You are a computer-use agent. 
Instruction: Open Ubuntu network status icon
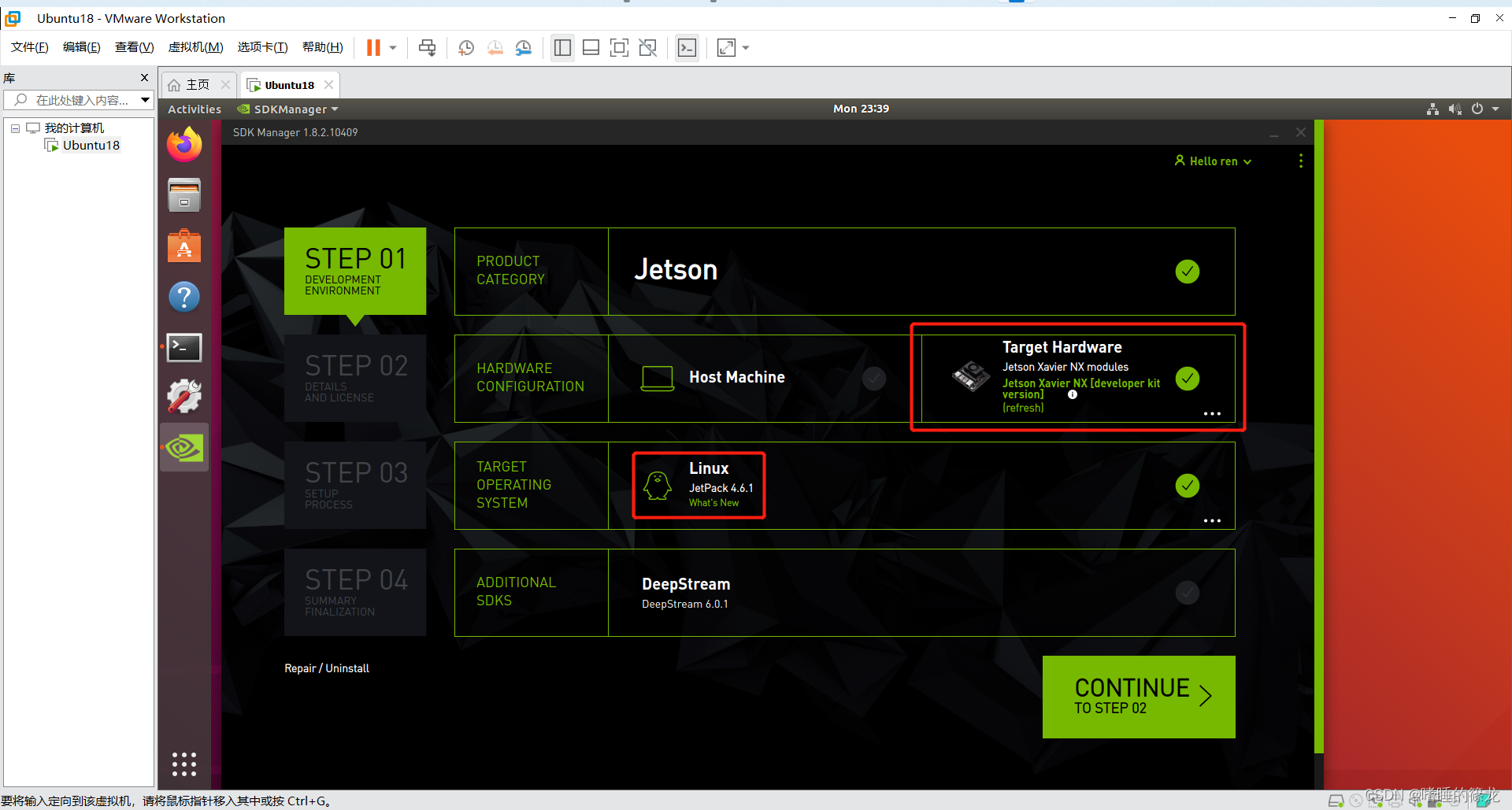pyautogui.click(x=1432, y=109)
